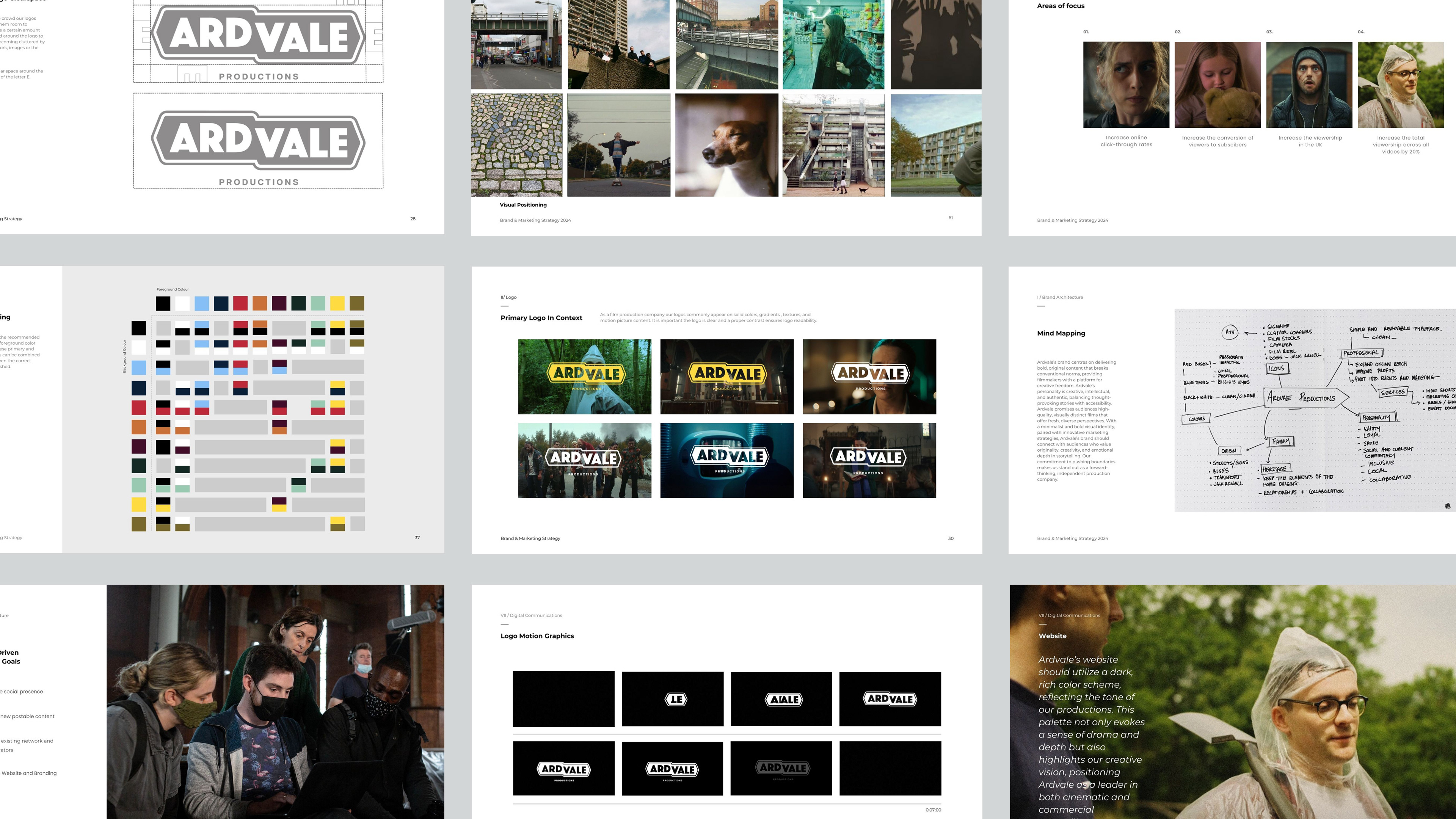This screenshot has height=819, width=1456.
Task: Click the 'Visual Positioning' caption
Action: (523, 205)
